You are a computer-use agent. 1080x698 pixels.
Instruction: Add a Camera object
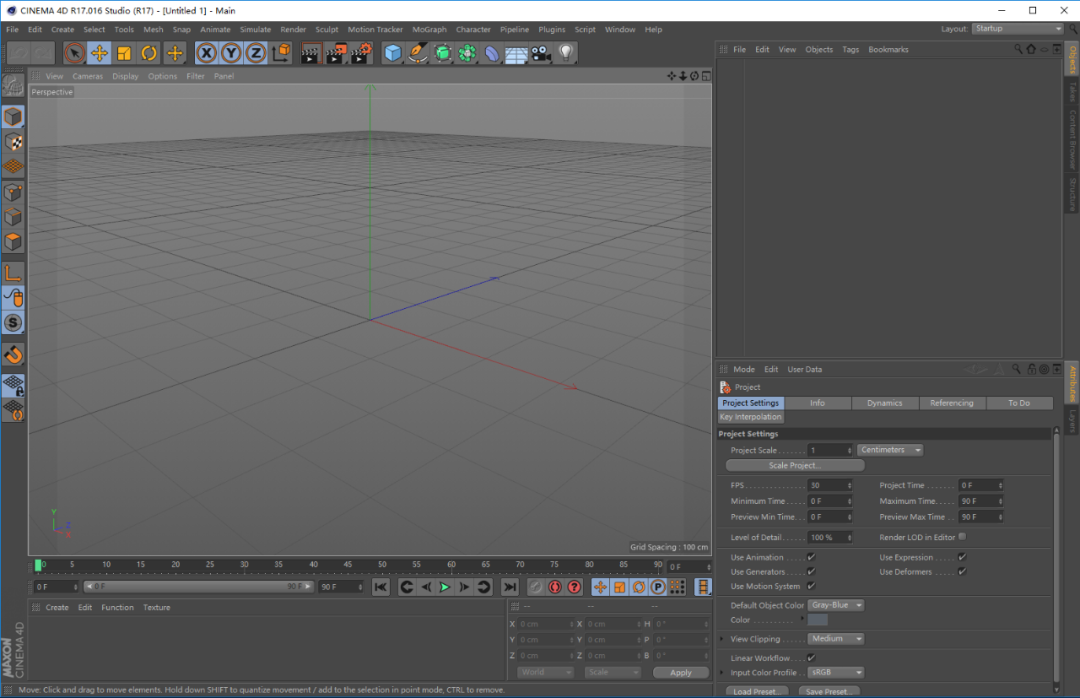pyautogui.click(x=541, y=53)
